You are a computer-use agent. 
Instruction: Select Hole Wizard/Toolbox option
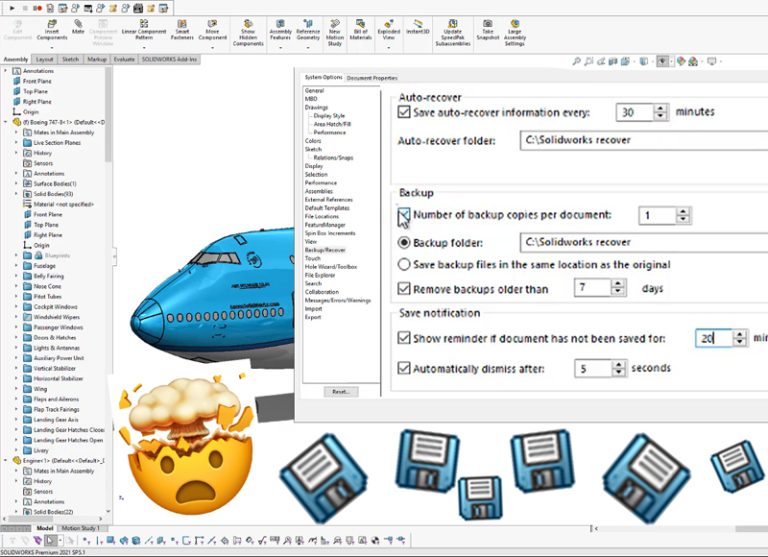click(x=331, y=266)
